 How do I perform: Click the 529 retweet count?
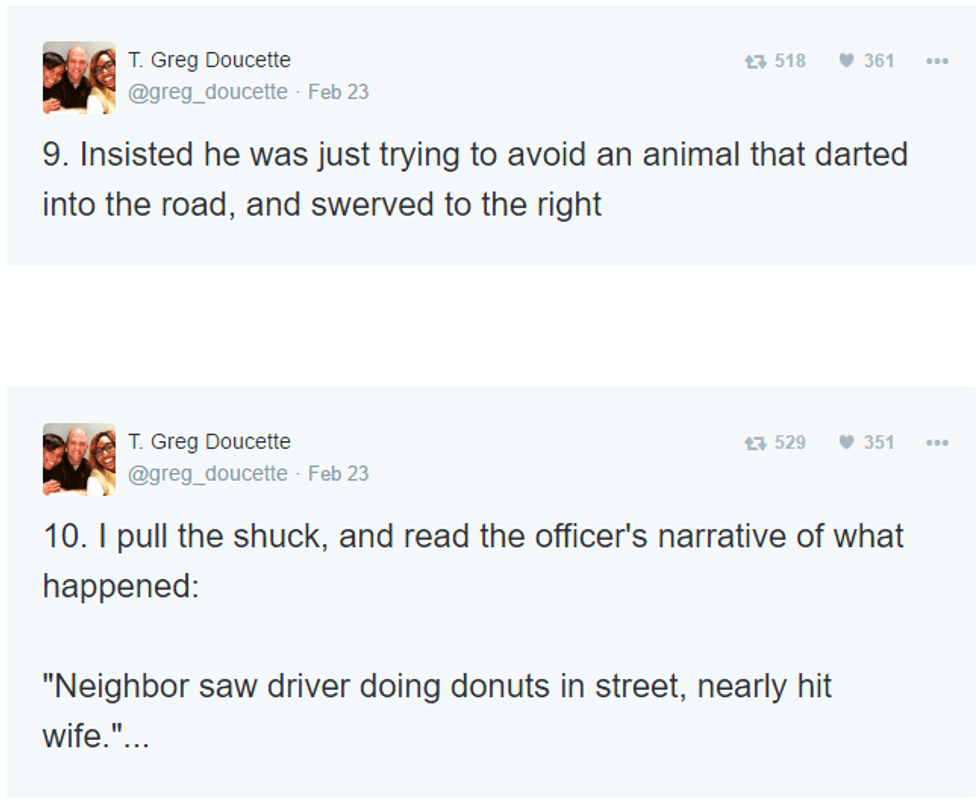(790, 443)
